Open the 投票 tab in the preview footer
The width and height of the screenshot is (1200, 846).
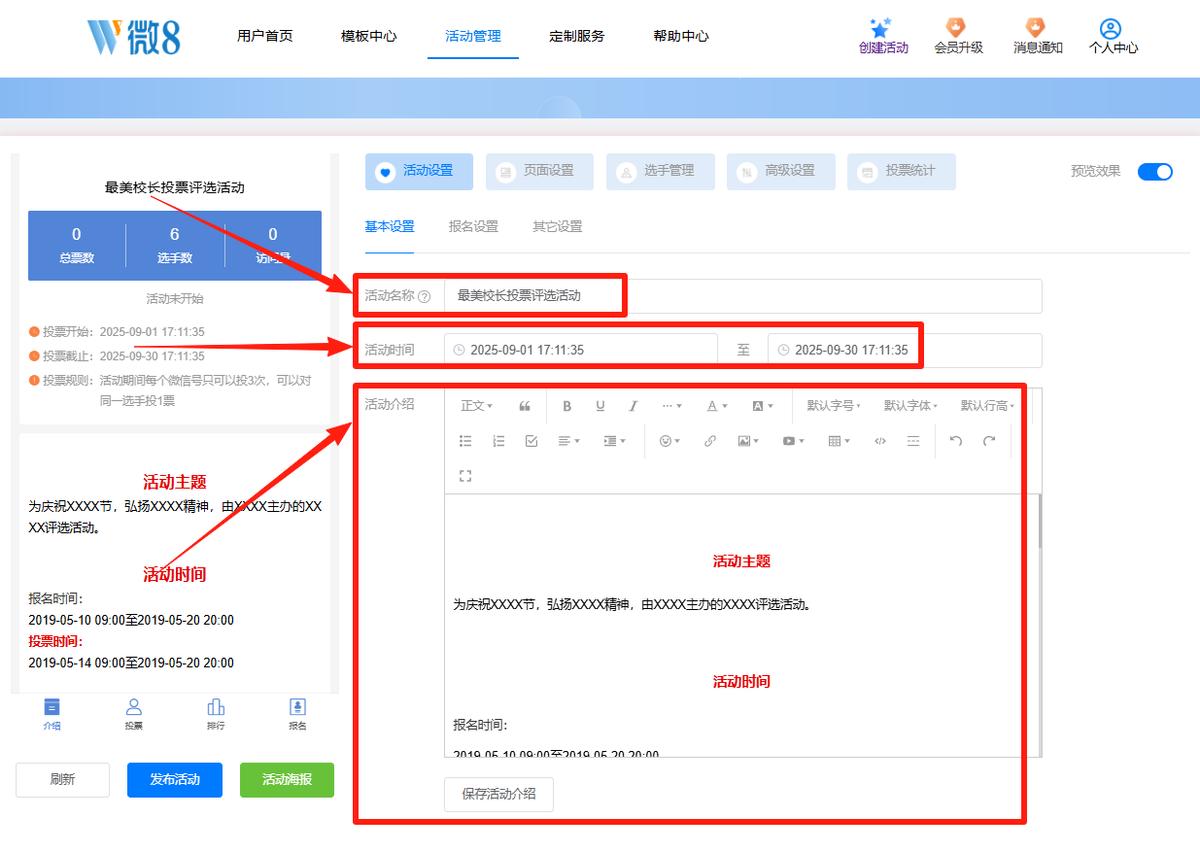pyautogui.click(x=134, y=714)
